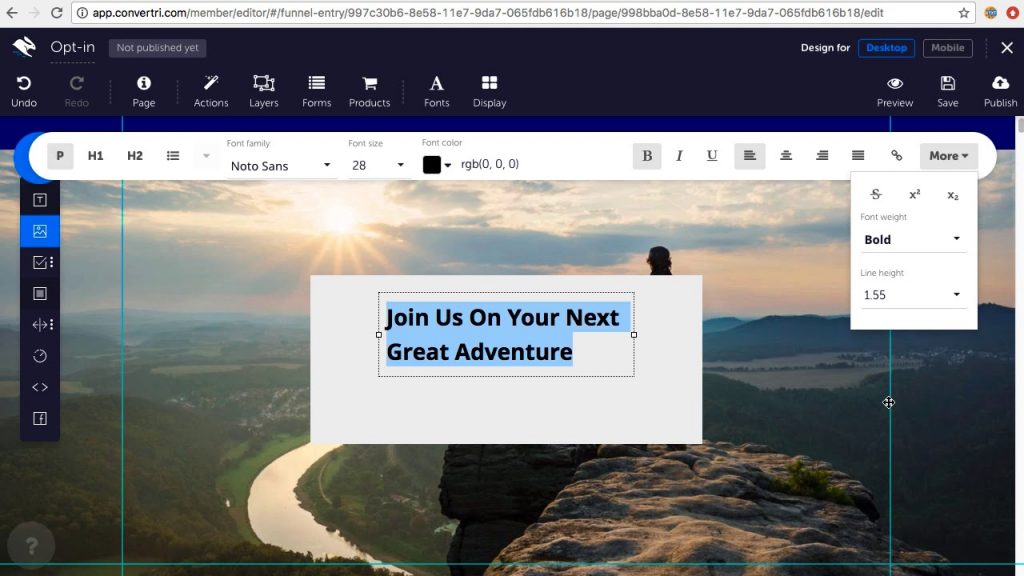Toggle Italic formatting
The height and width of the screenshot is (576, 1024).
click(x=679, y=156)
